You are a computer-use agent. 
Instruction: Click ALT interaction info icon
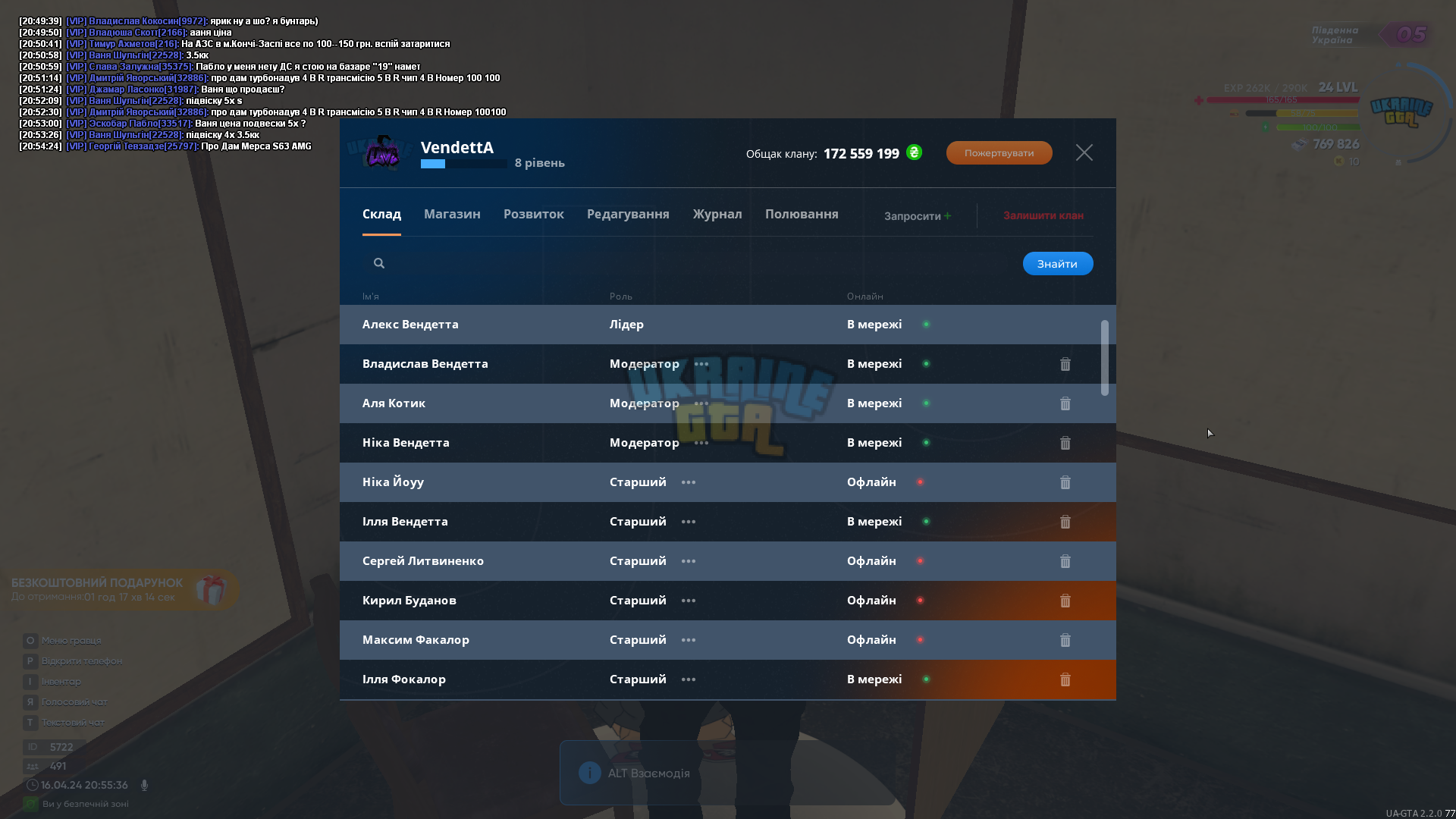pos(589,773)
